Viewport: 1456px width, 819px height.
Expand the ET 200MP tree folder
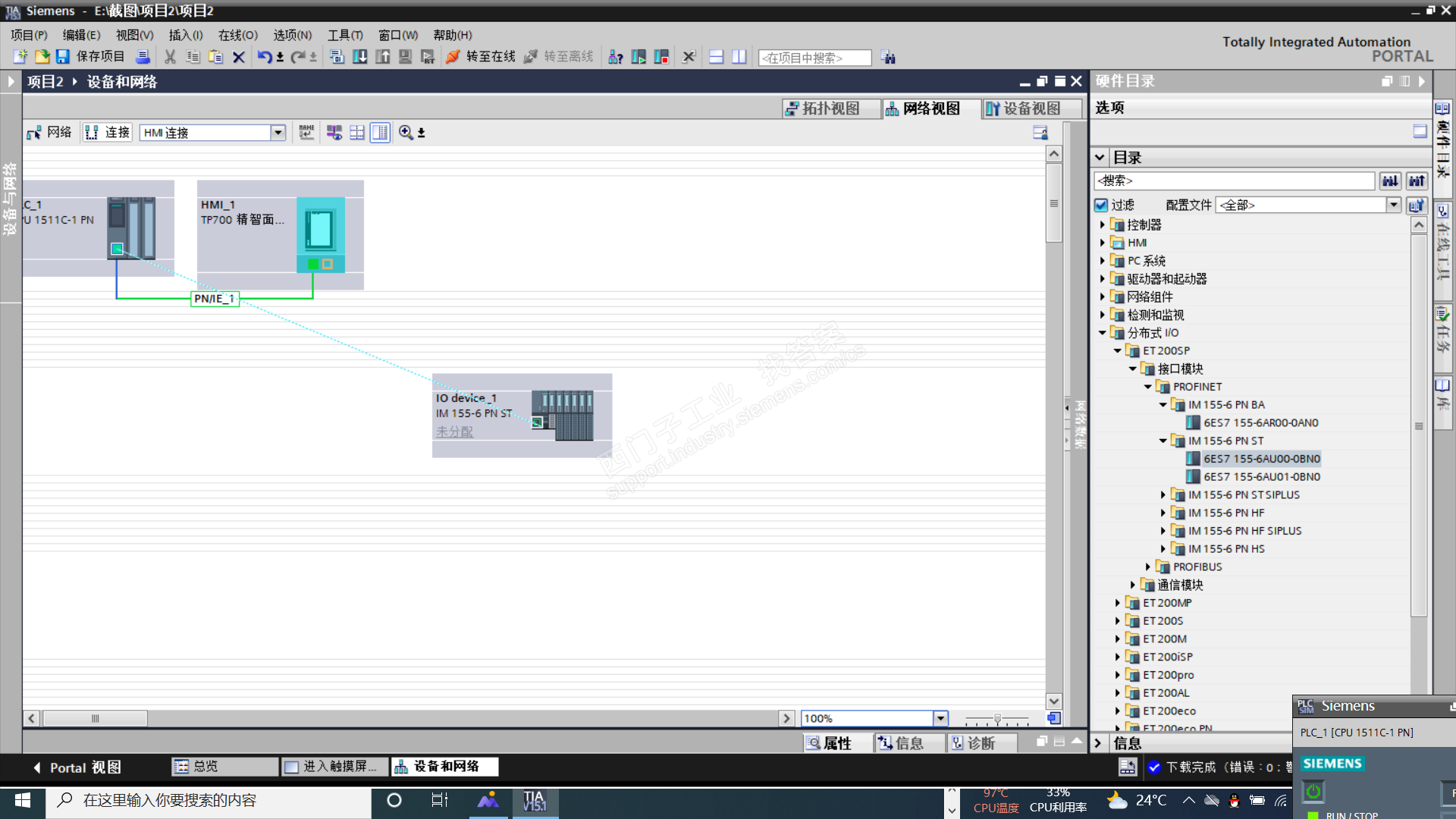(x=1117, y=603)
